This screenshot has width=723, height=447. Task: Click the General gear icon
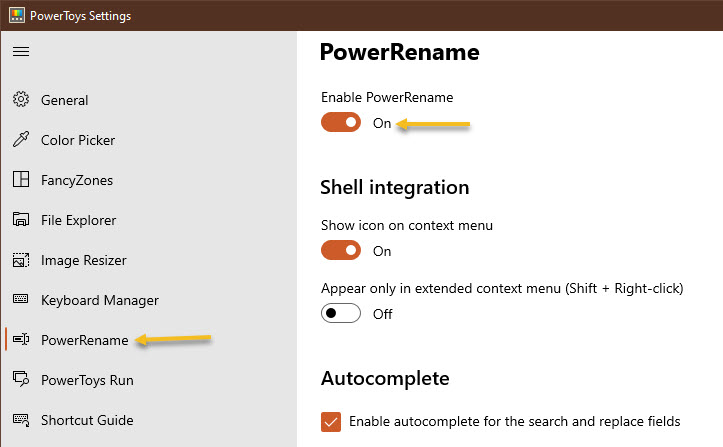[x=20, y=100]
